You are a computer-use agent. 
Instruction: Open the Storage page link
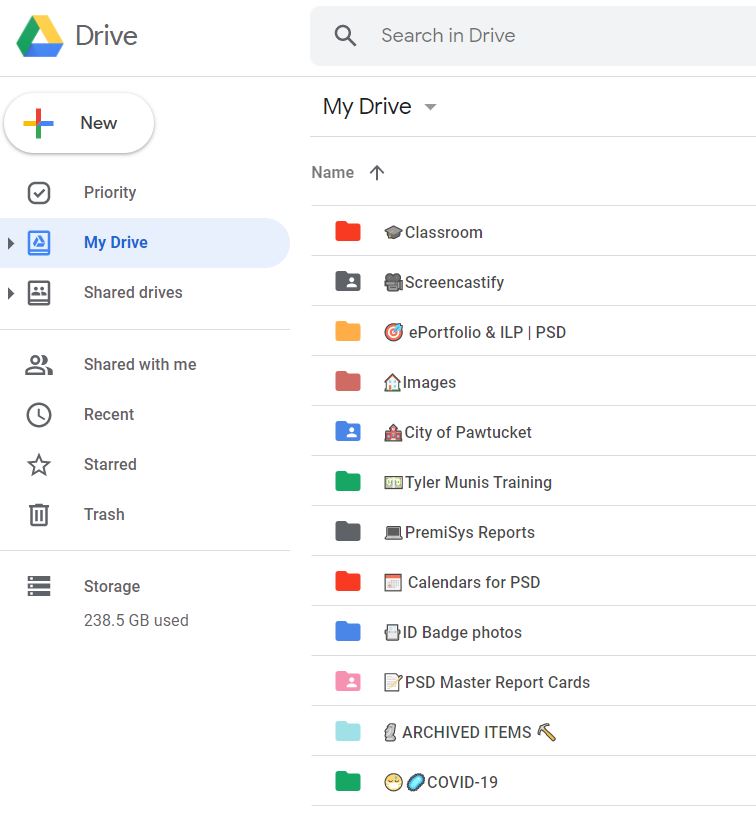(112, 587)
